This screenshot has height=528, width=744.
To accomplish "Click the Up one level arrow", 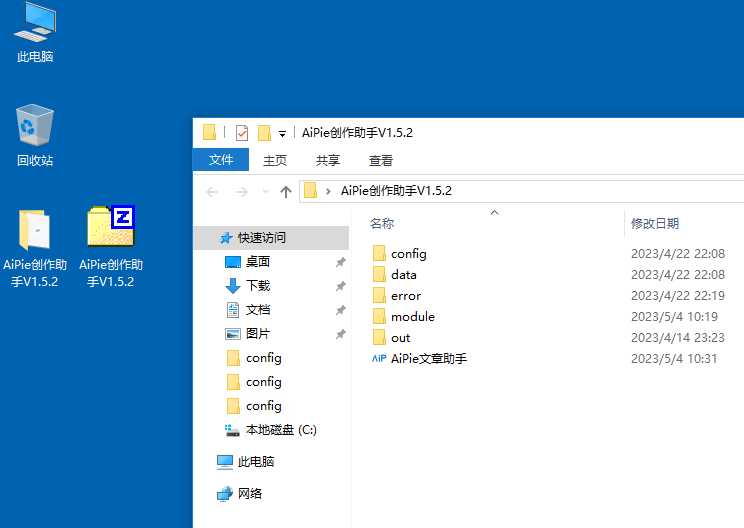I will tap(286, 192).
